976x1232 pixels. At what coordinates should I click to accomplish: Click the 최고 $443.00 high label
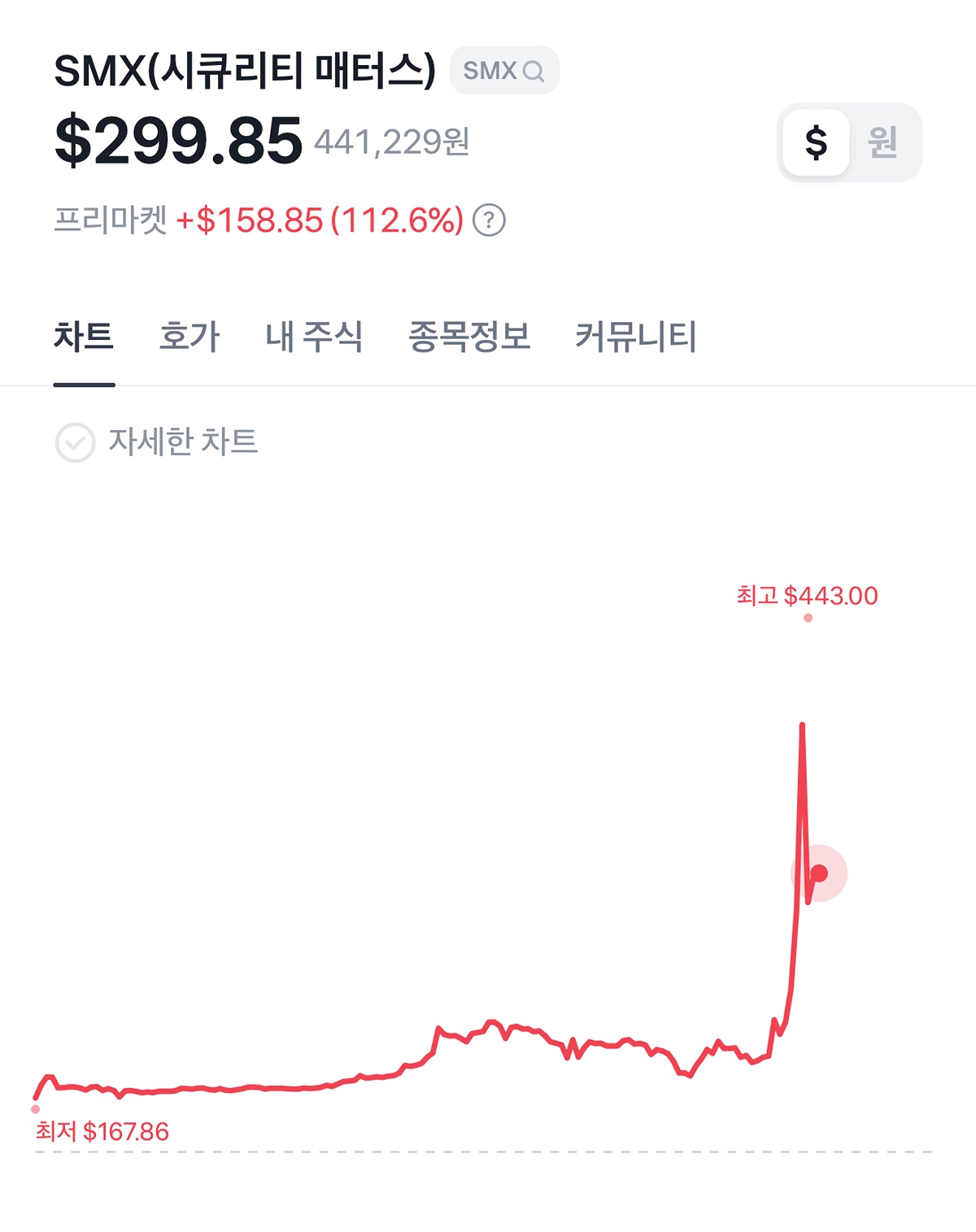pos(807,595)
